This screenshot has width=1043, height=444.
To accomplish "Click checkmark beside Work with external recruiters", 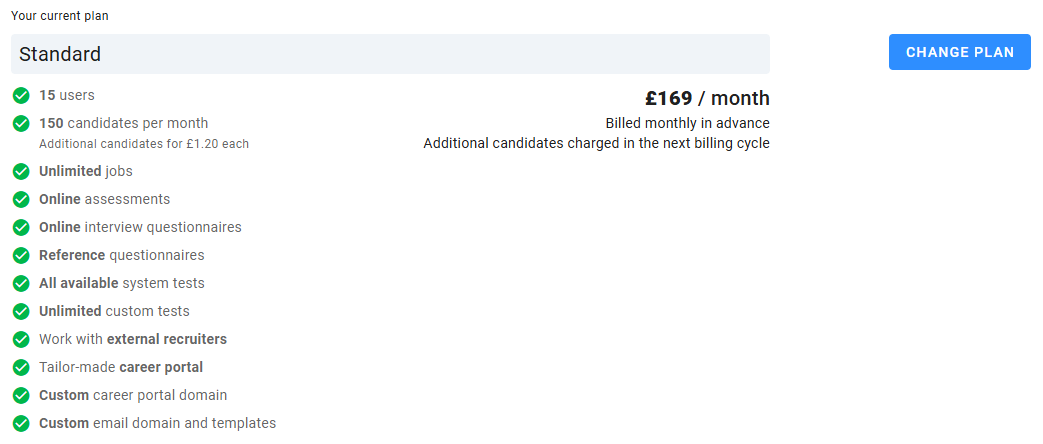I will click(x=20, y=340).
